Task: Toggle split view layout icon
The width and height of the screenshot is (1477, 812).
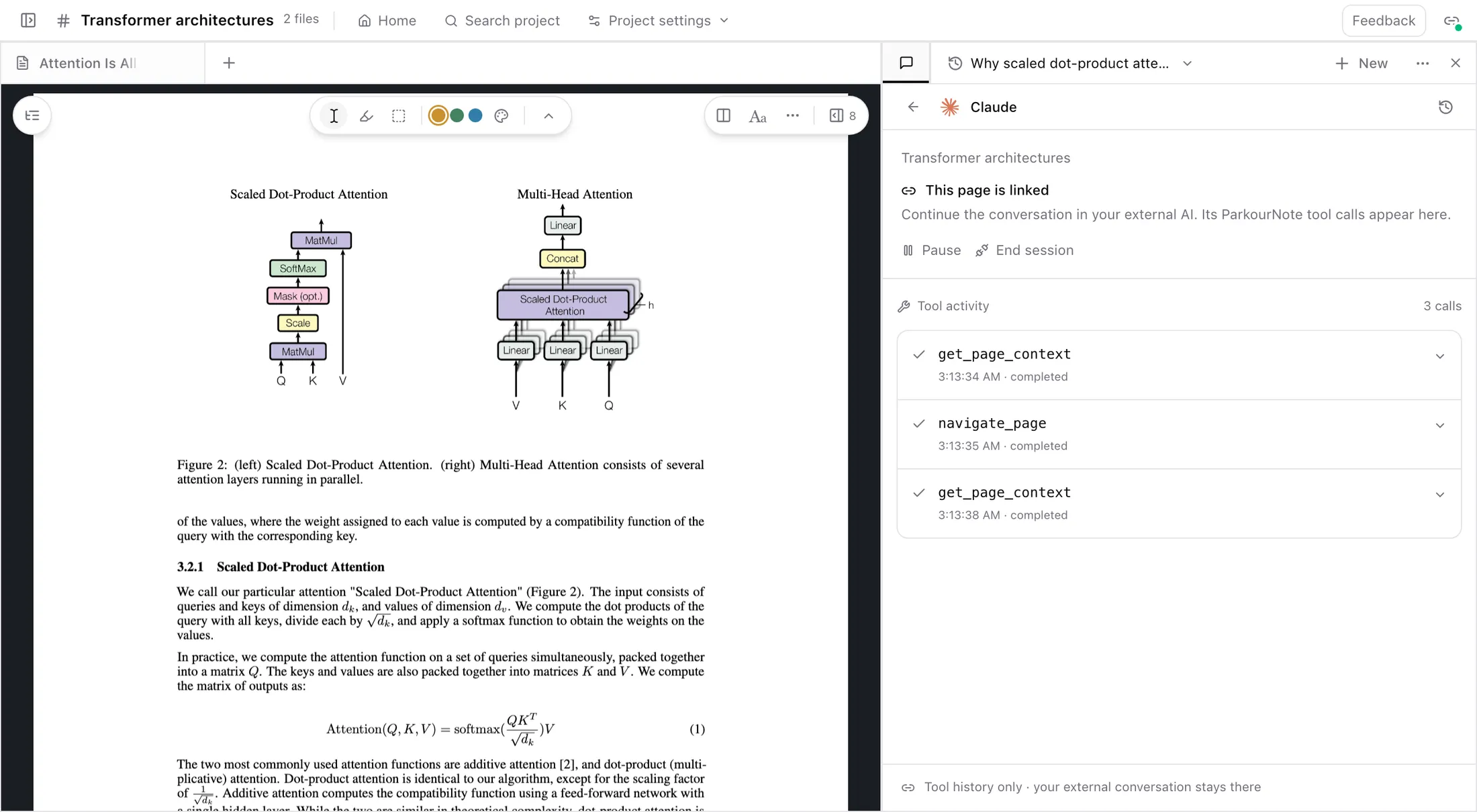Action: point(723,115)
